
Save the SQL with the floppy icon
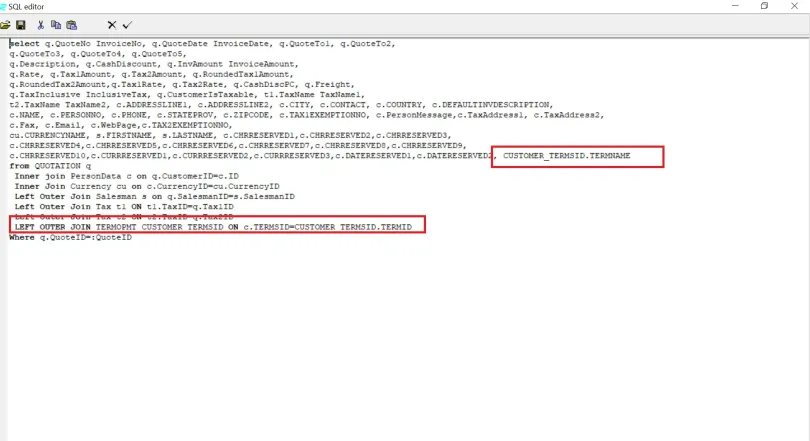click(20, 24)
